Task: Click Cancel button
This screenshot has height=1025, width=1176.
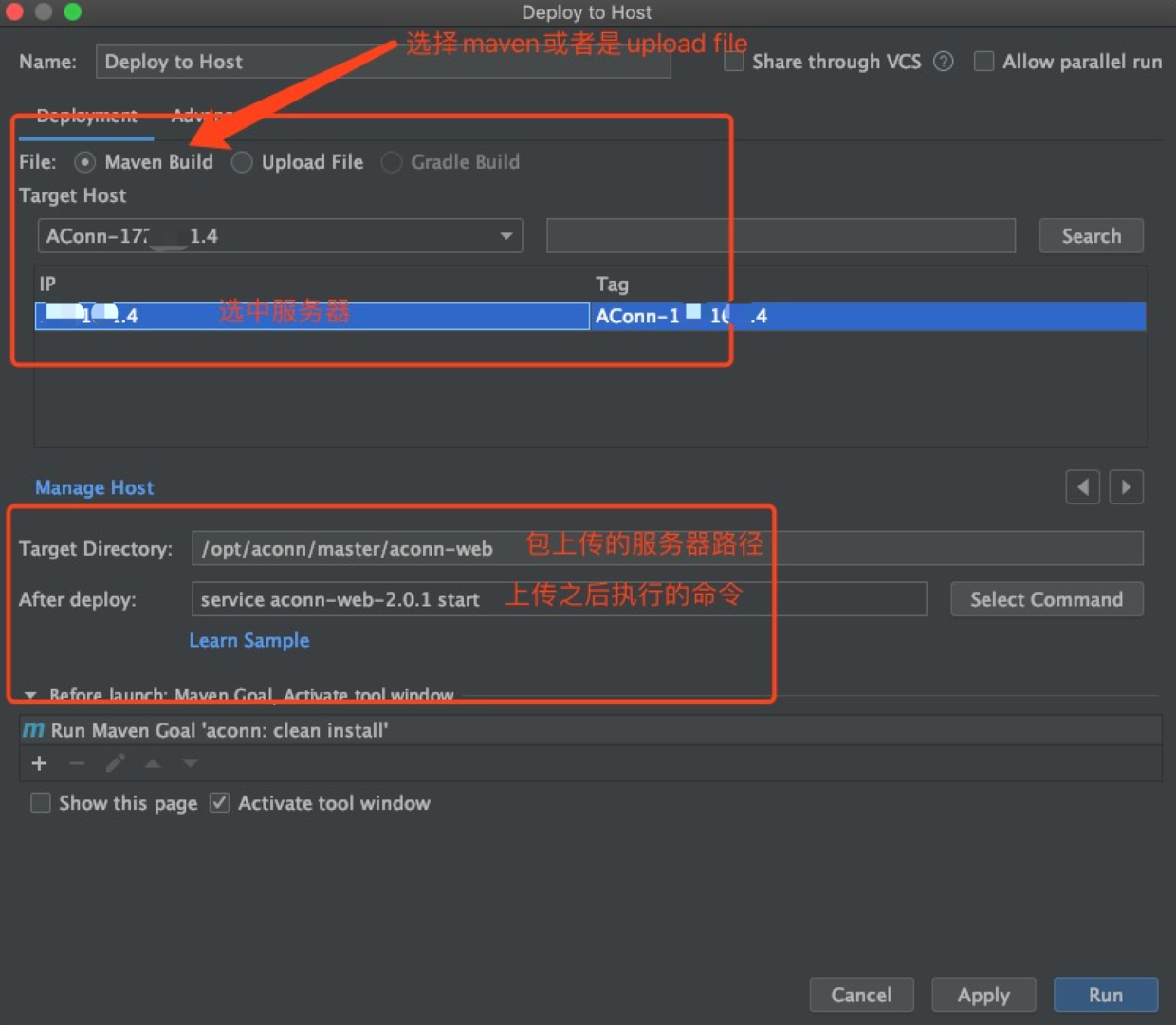Action: click(x=861, y=995)
